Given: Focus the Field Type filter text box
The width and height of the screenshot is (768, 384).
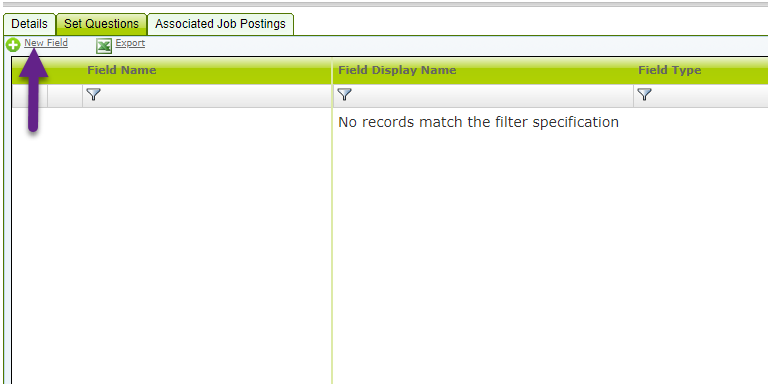Looking at the screenshot, I should coord(710,95).
